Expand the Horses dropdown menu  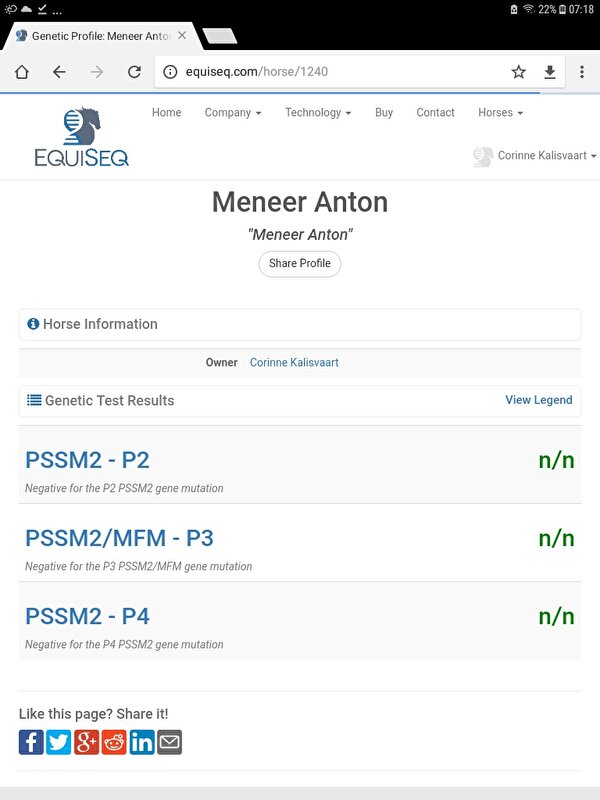tap(500, 113)
